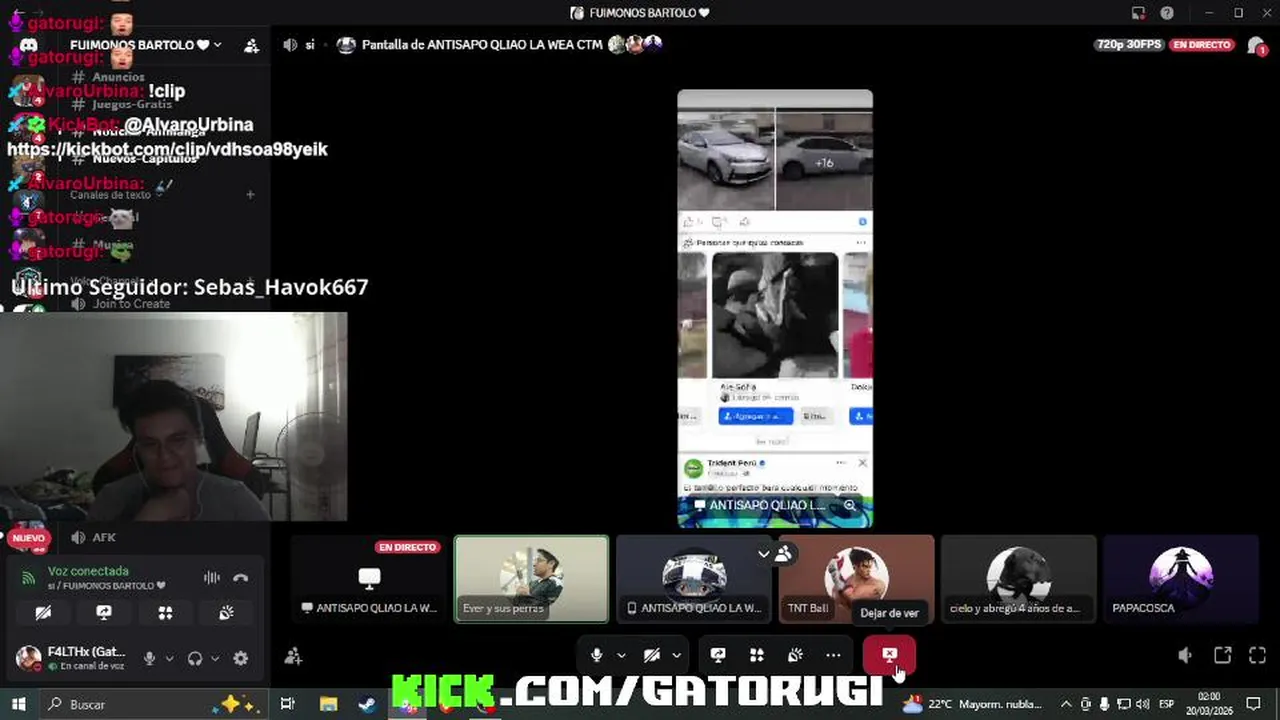Click NUEVO unread mentions badge
Image resolution: width=1280 pixels, height=720 pixels.
click(x=29, y=538)
